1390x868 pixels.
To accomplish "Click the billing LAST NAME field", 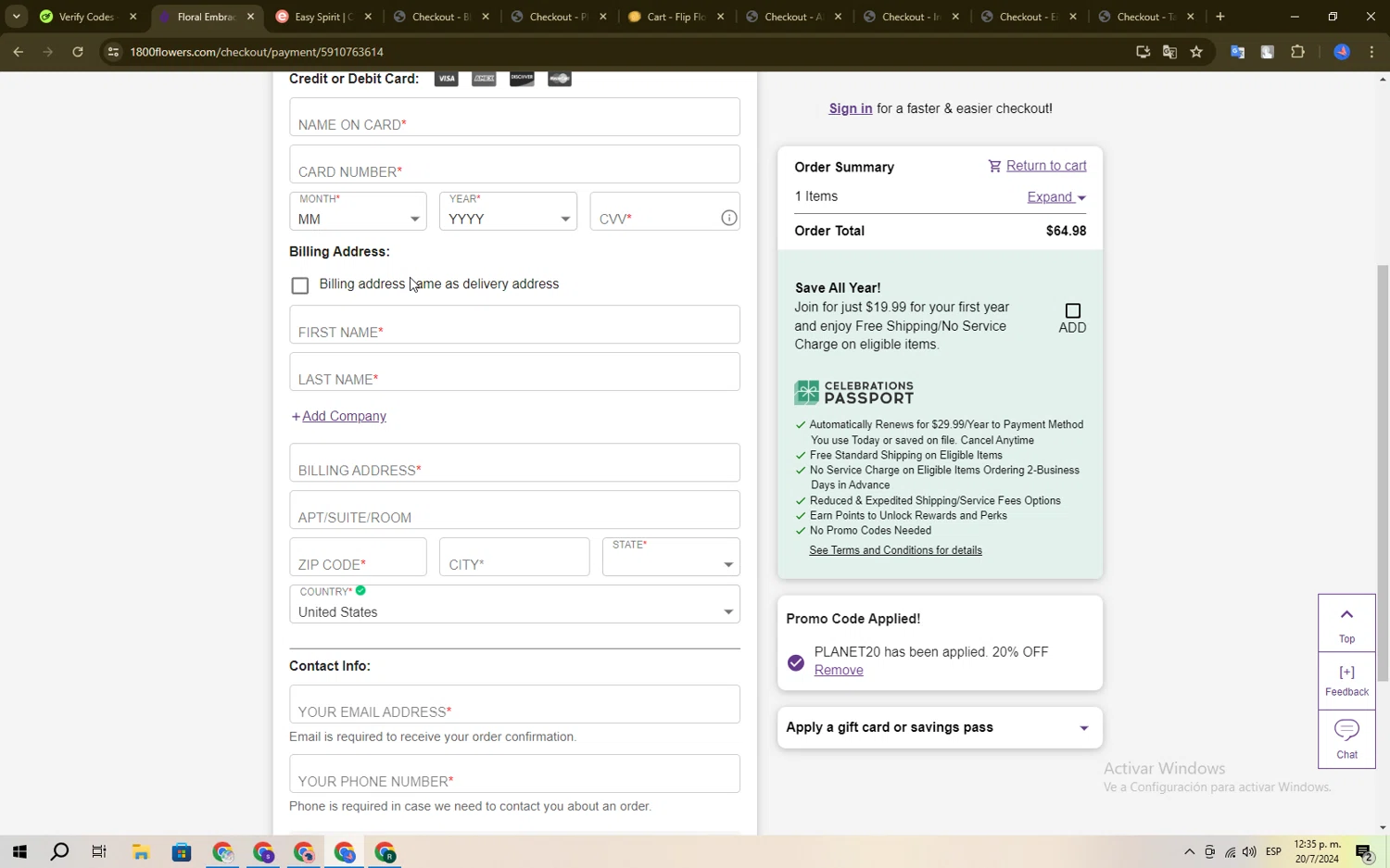I will click(x=514, y=371).
